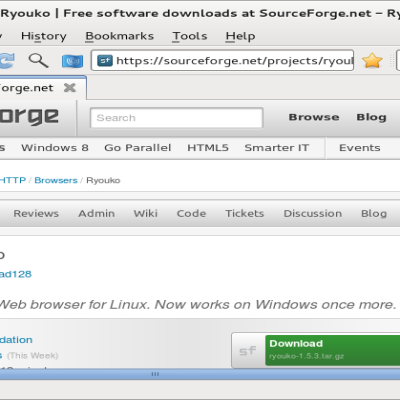Image resolution: width=400 pixels, height=400 pixels.
Task: Click the SourceForge logo
Action: (x=29, y=117)
